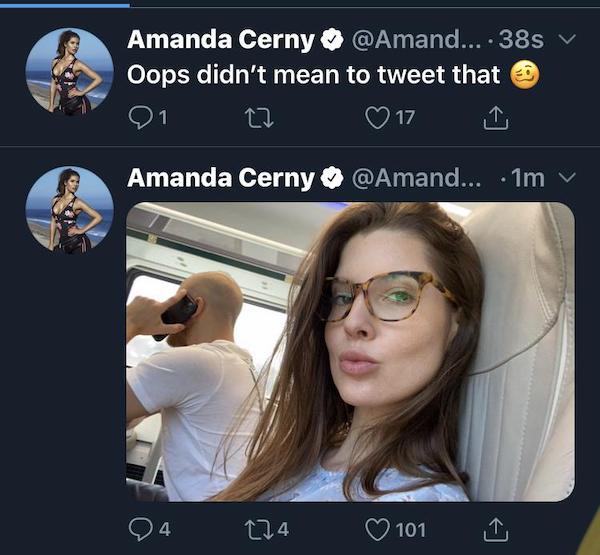The image size is (600, 555).
Task: Click the Amanda Cerny name on photo tweet
Action: [x=220, y=178]
